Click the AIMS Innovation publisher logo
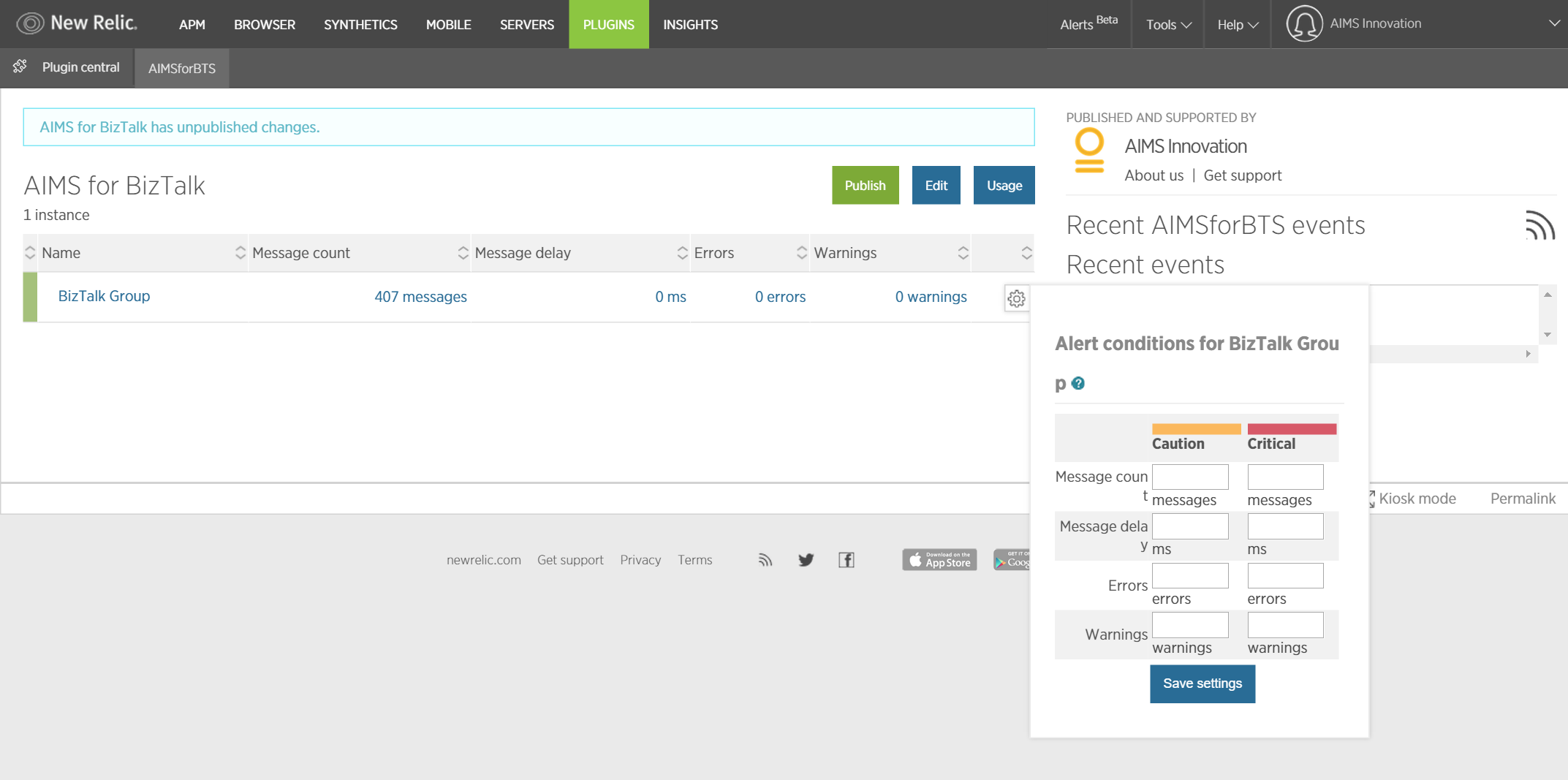 [x=1089, y=151]
